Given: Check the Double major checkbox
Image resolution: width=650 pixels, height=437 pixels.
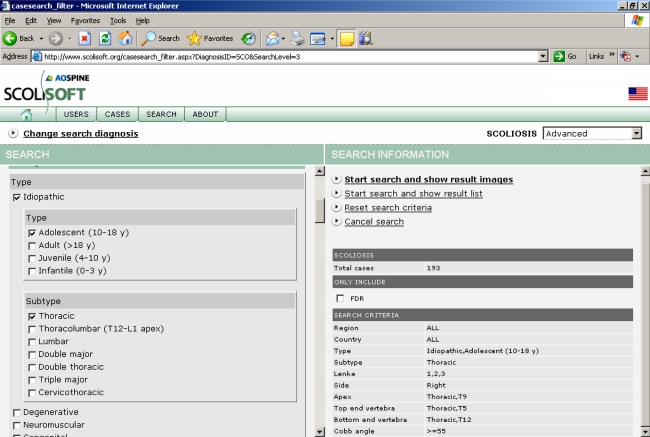Looking at the screenshot, I should pyautogui.click(x=32, y=355).
